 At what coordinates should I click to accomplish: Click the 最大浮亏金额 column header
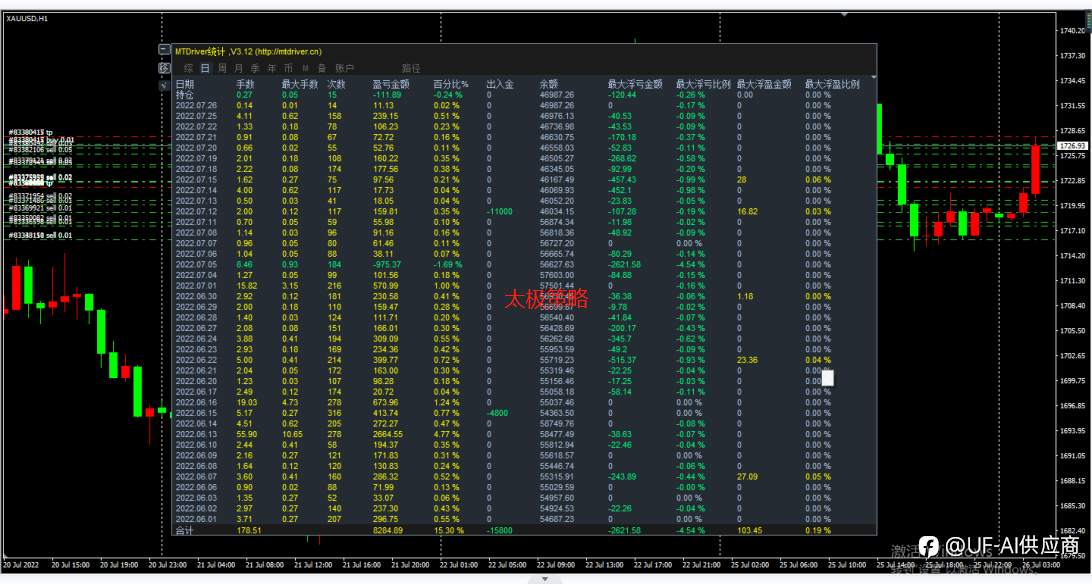coord(634,84)
